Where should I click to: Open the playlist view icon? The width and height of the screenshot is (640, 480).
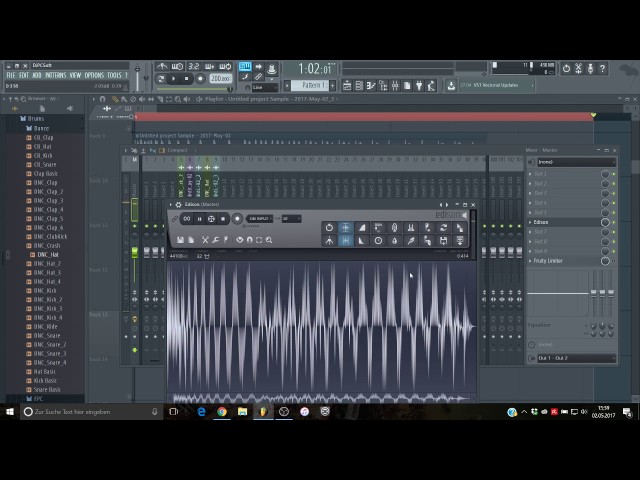pos(347,86)
